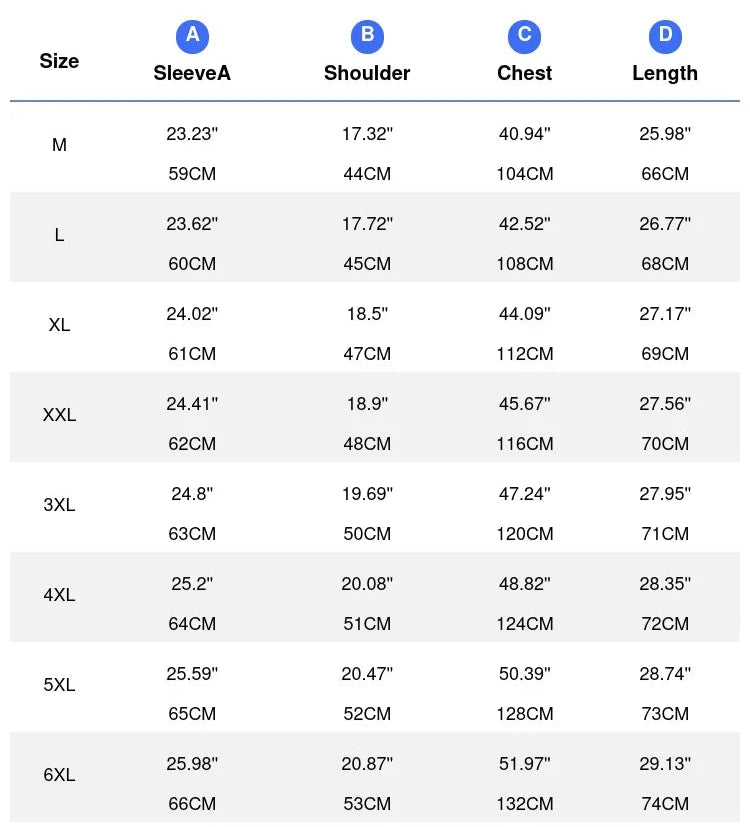This screenshot has width=750, height=827.
Task: Click the Length column label
Action: coord(665,73)
